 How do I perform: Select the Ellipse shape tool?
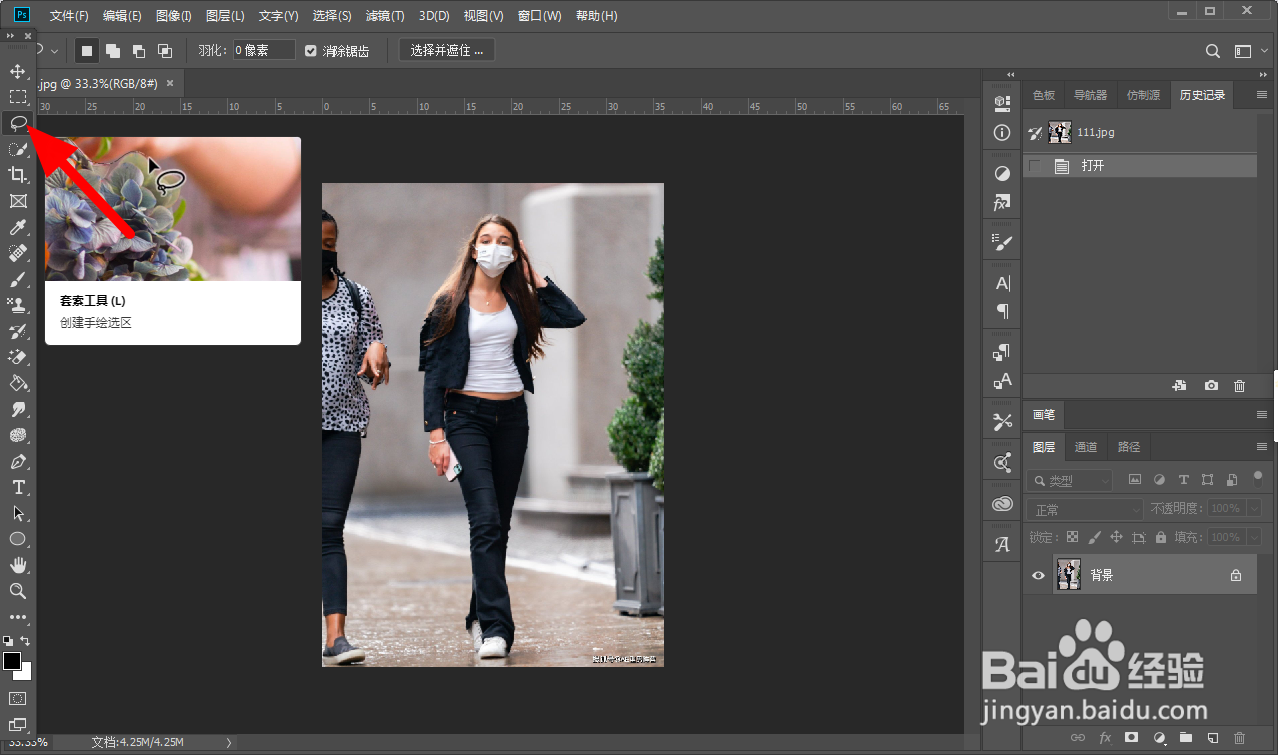(17, 539)
